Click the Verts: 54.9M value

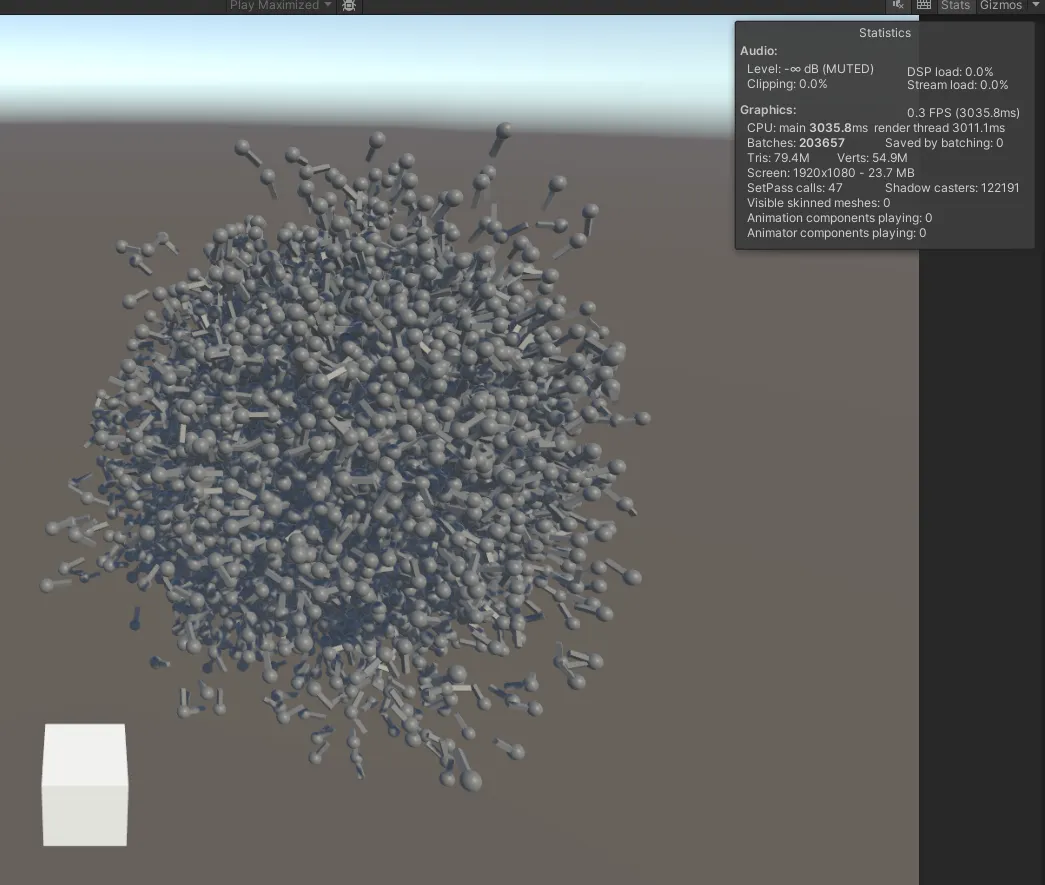[x=872, y=158]
